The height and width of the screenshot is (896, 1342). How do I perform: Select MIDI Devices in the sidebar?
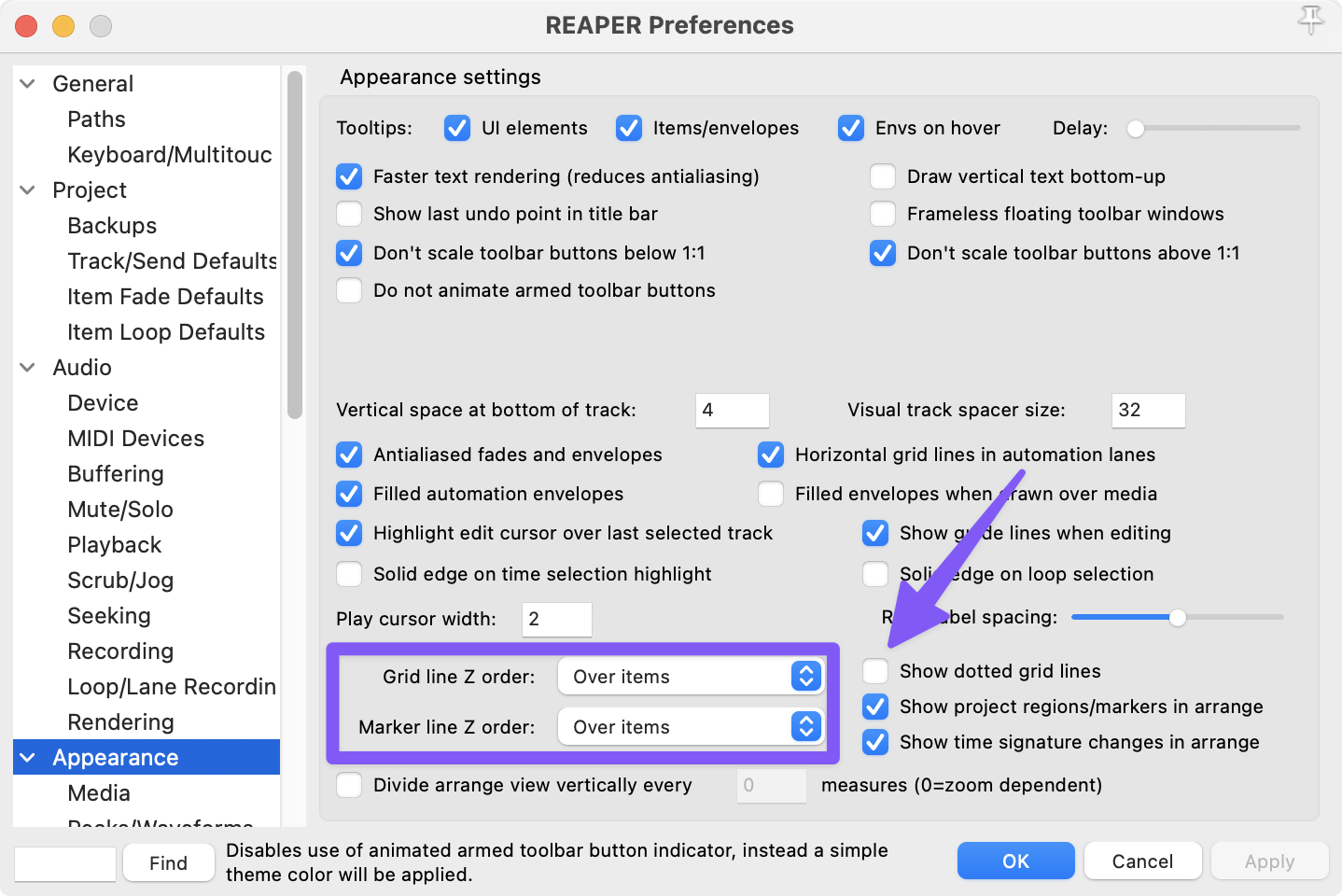click(x=135, y=439)
